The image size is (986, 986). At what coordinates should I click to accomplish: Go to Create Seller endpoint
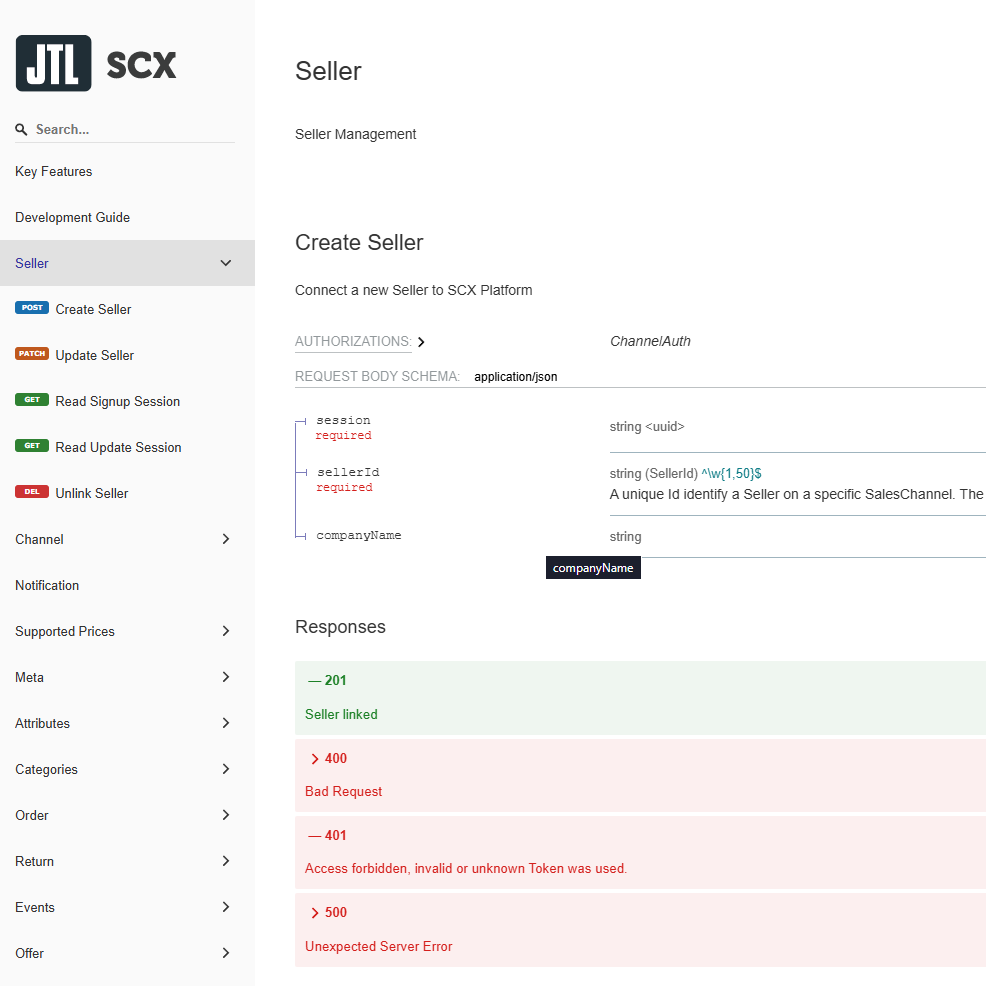93,309
